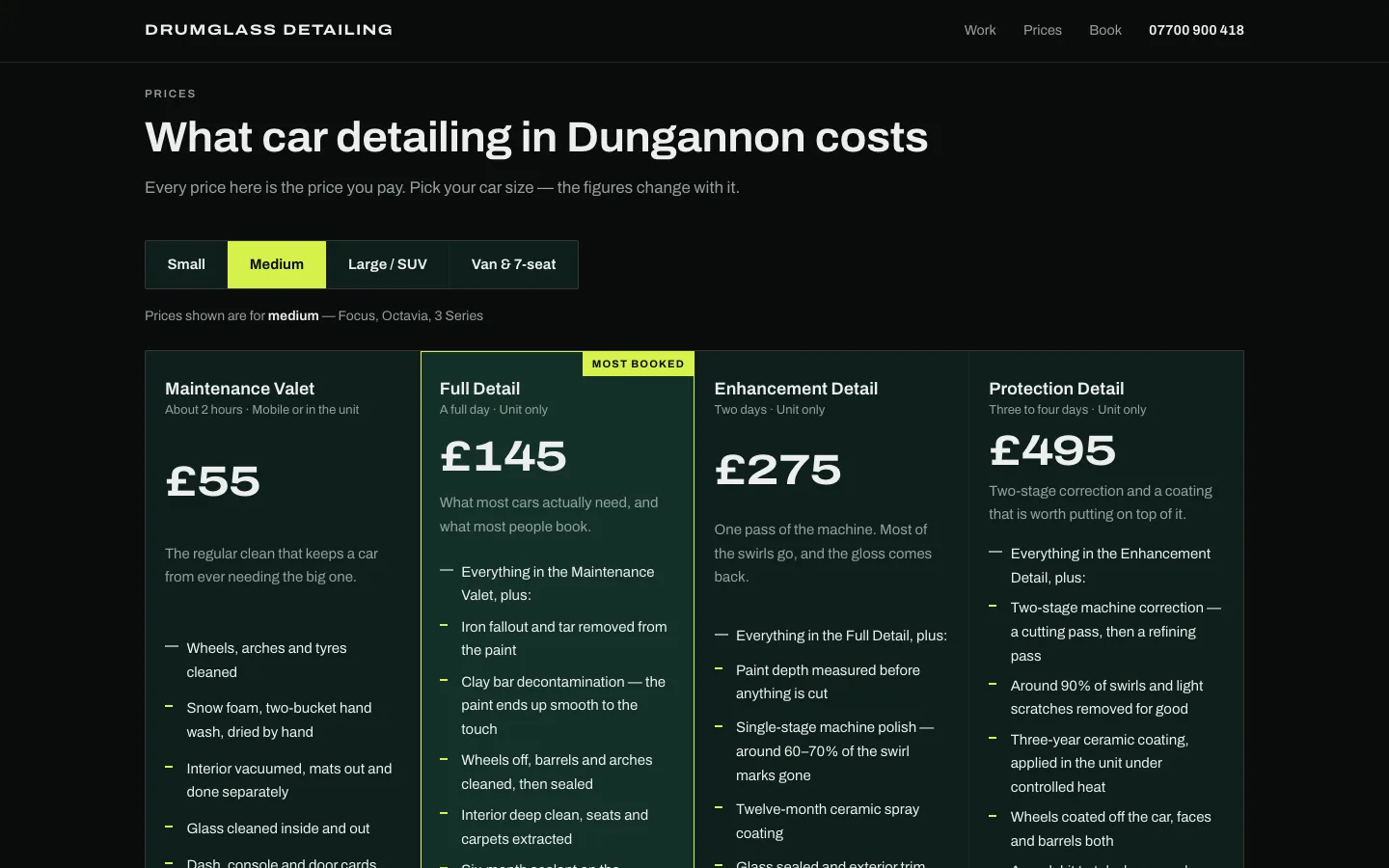Click 'About 2 hours · Mobile or in the unit'
This screenshot has height=868, width=1389.
[x=261, y=410]
